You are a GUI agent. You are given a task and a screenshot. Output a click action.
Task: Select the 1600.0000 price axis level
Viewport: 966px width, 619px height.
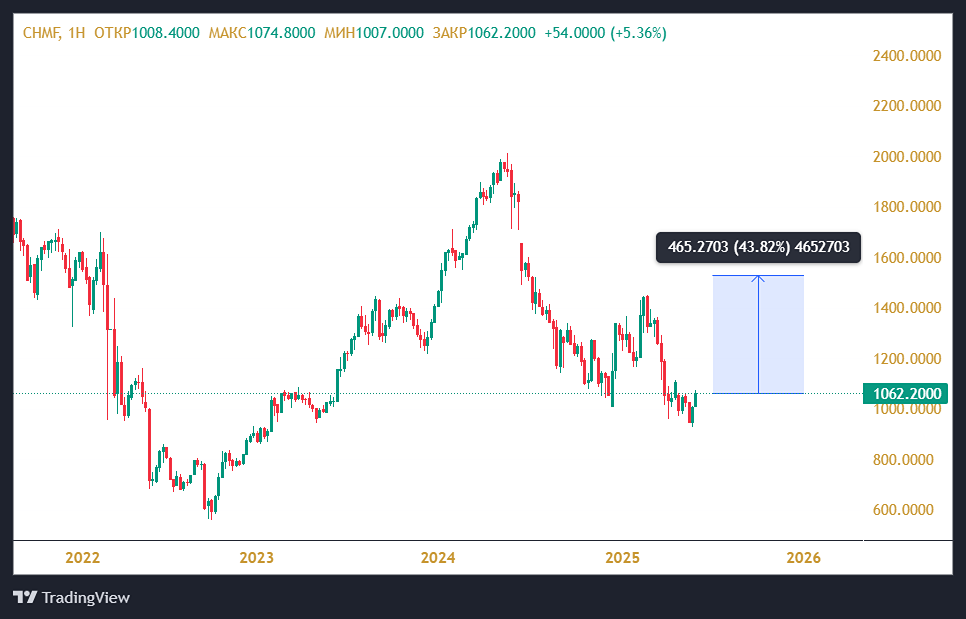pyautogui.click(x=907, y=258)
